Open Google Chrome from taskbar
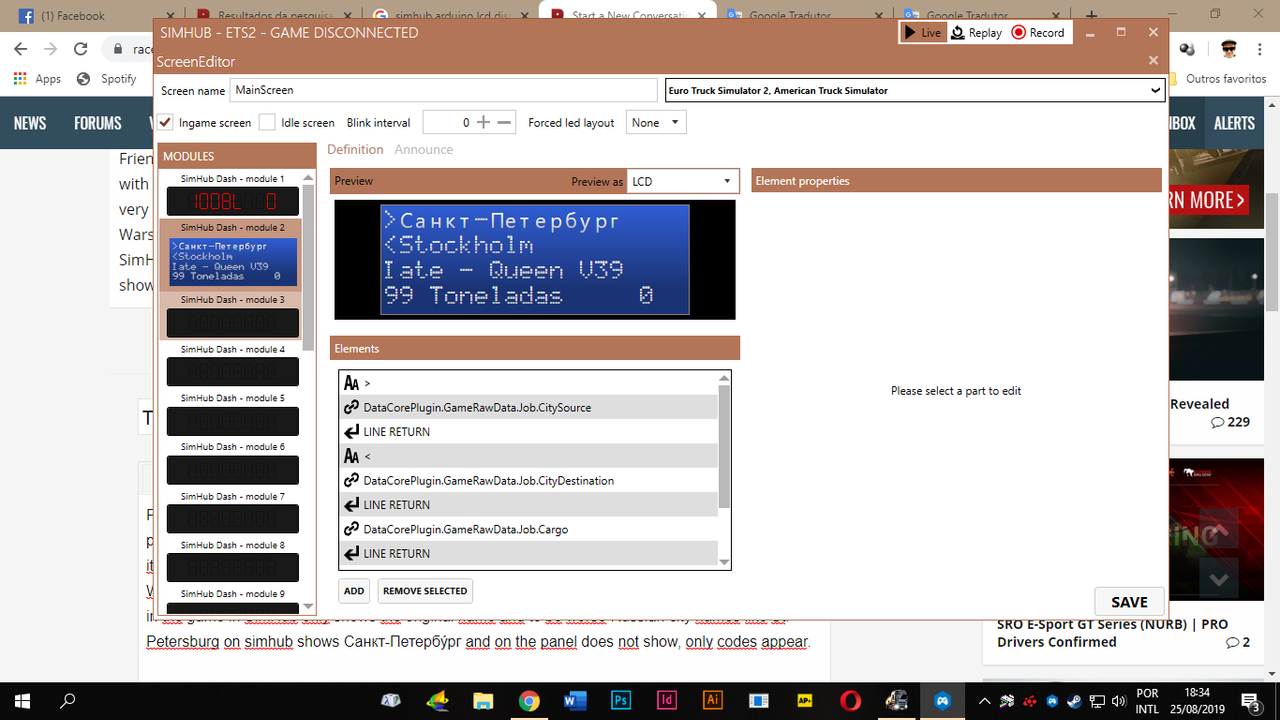 point(529,700)
